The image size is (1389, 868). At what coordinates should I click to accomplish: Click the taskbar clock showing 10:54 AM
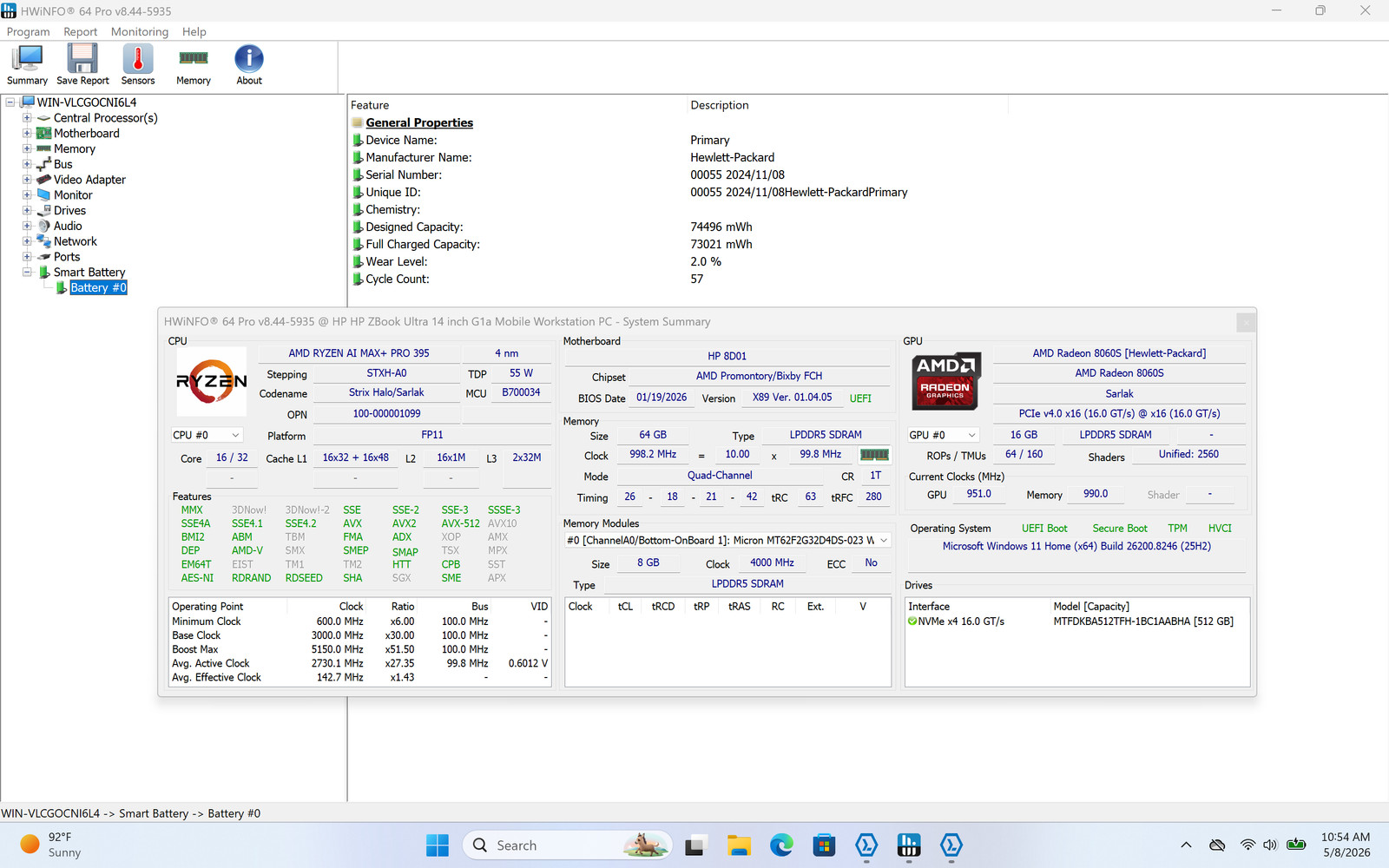(x=1346, y=845)
